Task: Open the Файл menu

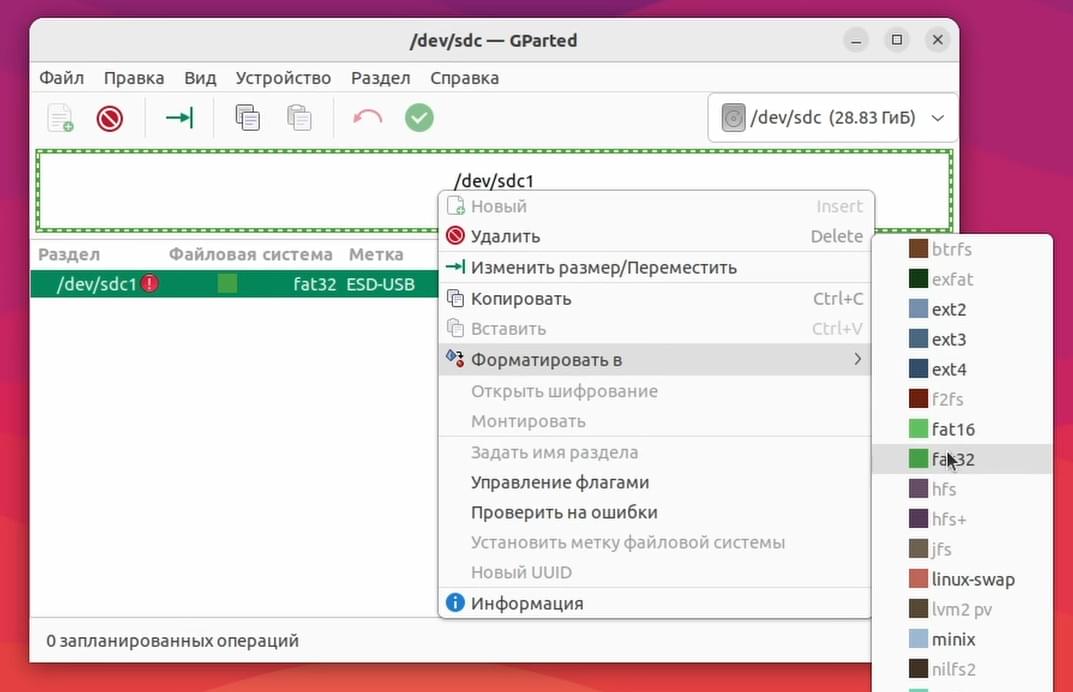Action: click(x=62, y=78)
